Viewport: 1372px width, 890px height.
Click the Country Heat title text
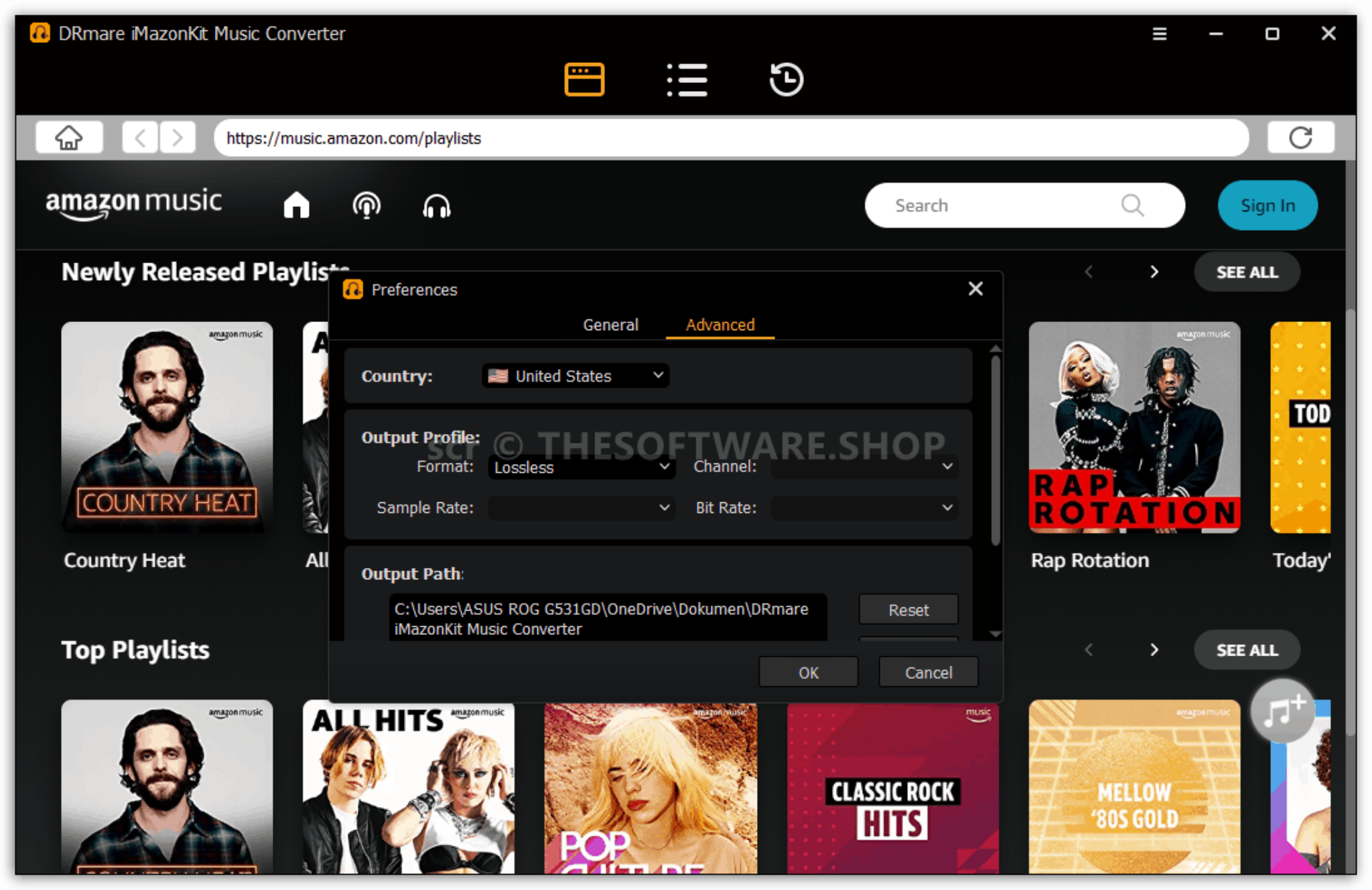124,561
